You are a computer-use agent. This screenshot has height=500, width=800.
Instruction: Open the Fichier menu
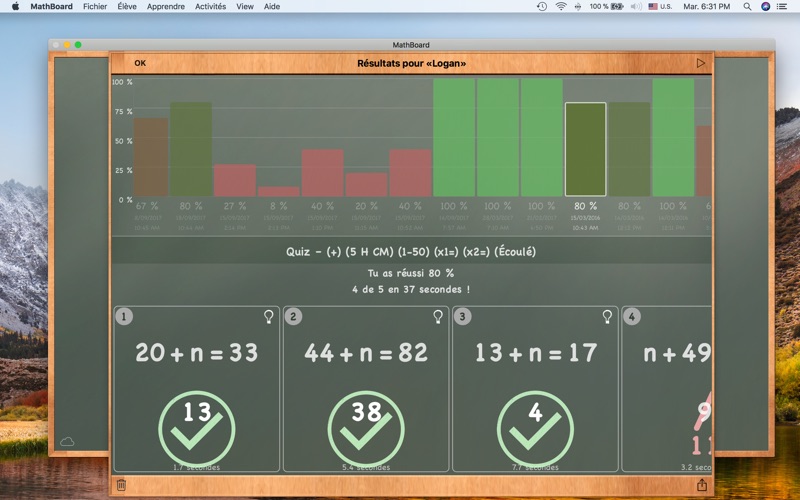[95, 6]
